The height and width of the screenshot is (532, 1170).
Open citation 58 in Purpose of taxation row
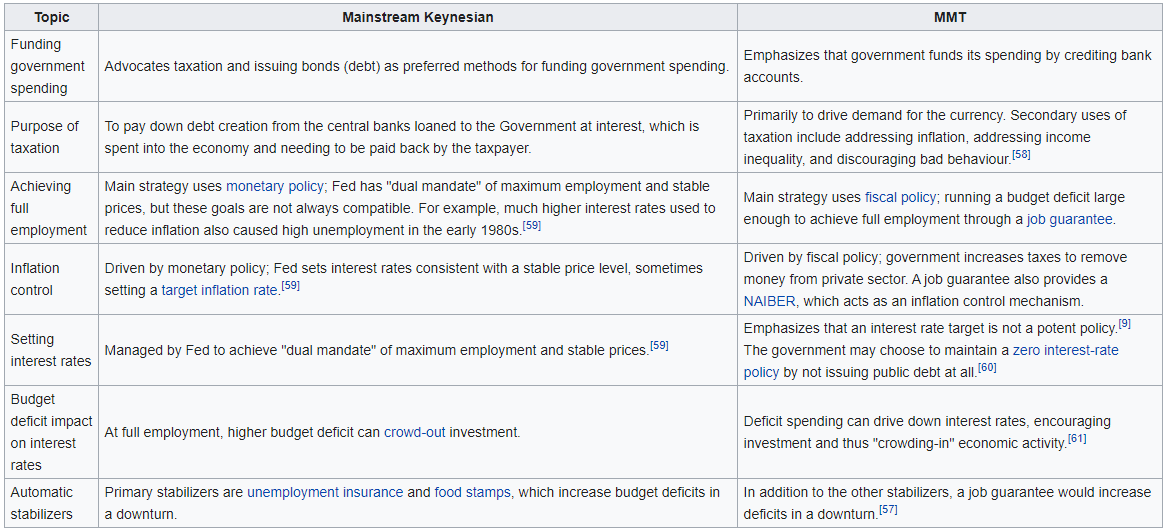pyautogui.click(x=1021, y=154)
